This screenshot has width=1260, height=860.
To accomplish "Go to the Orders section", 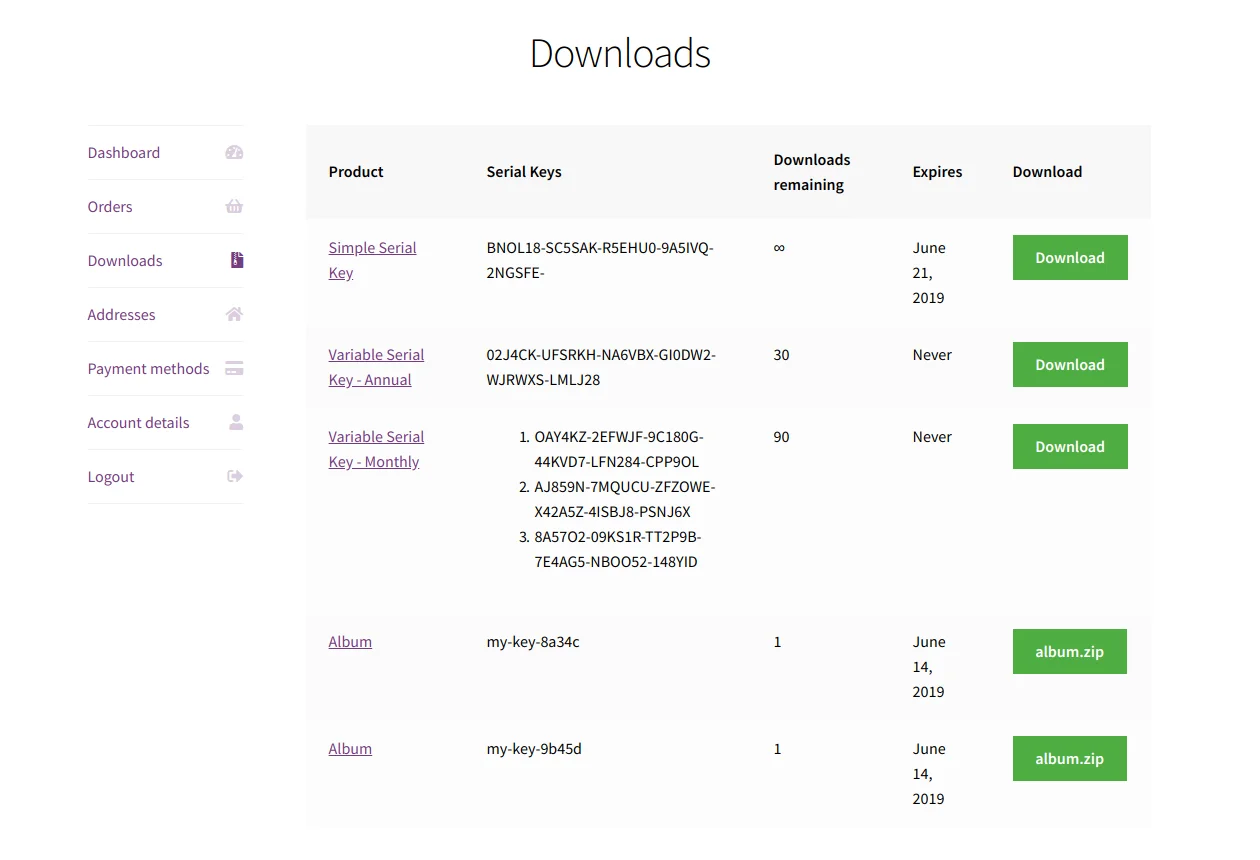I will 110,207.
